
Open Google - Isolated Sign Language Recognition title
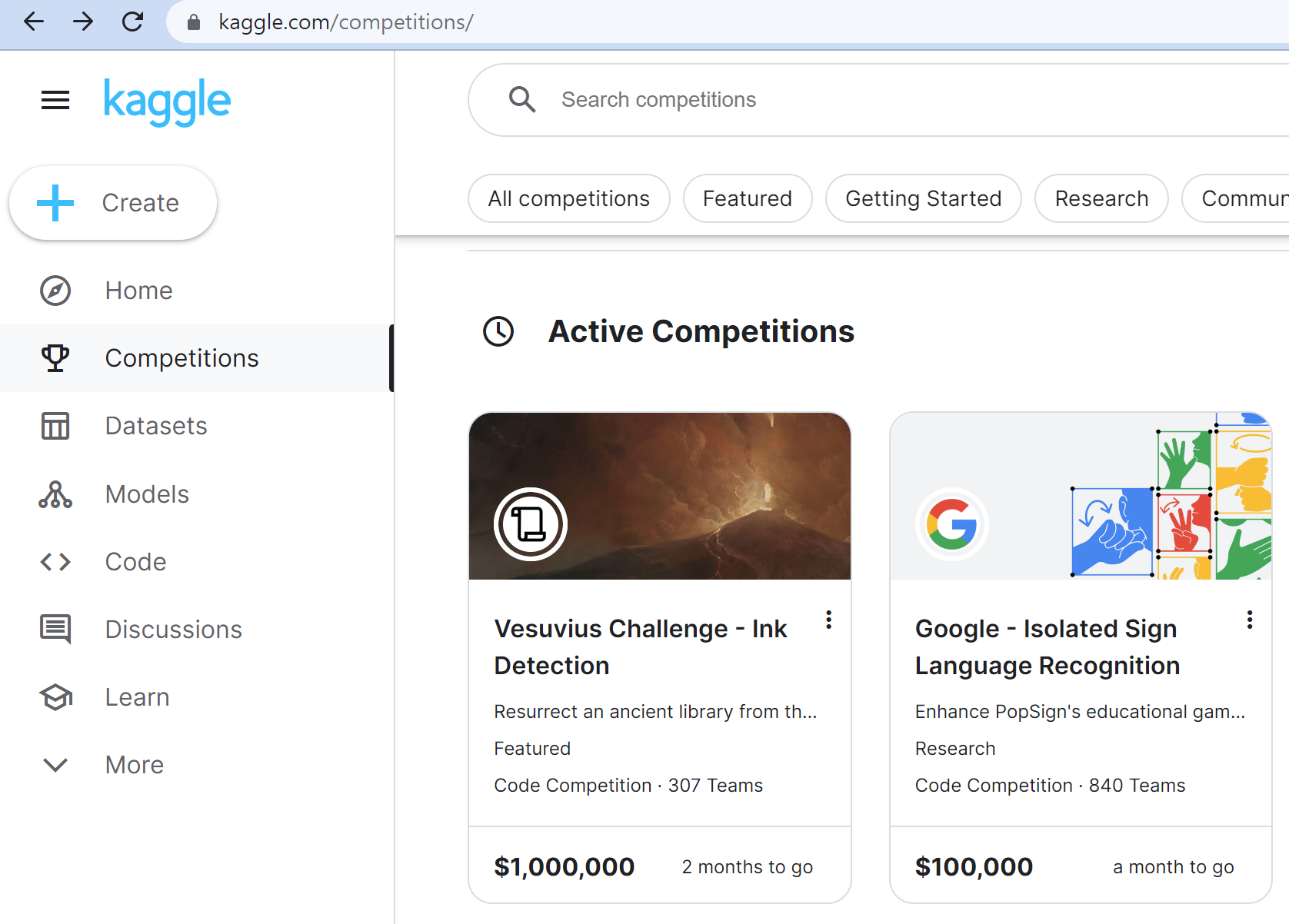(1048, 647)
